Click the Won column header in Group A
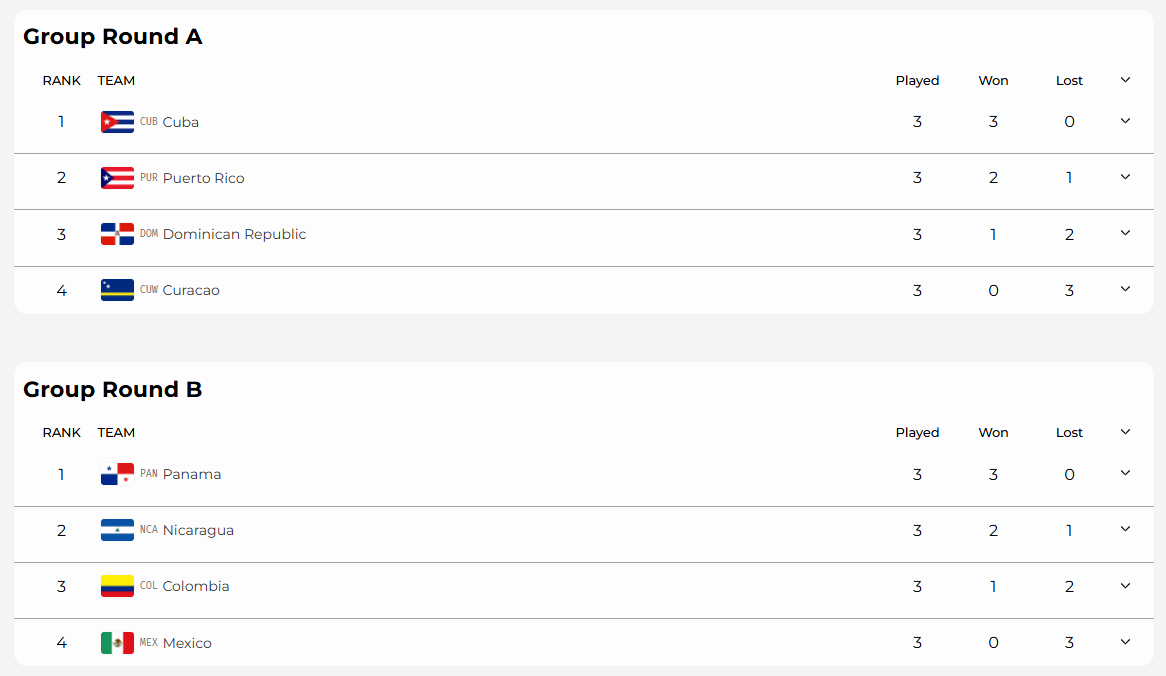The image size is (1166, 676). coord(993,80)
